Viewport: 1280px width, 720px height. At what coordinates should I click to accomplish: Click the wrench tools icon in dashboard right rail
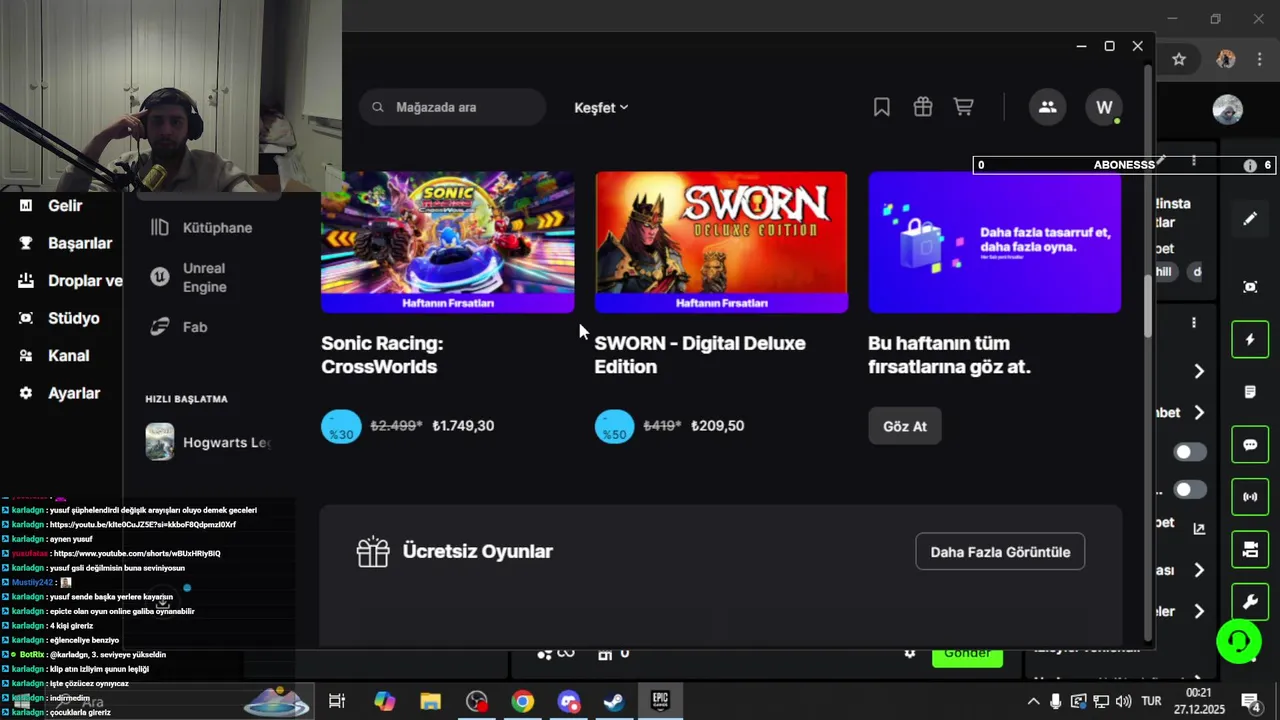pyautogui.click(x=1250, y=602)
